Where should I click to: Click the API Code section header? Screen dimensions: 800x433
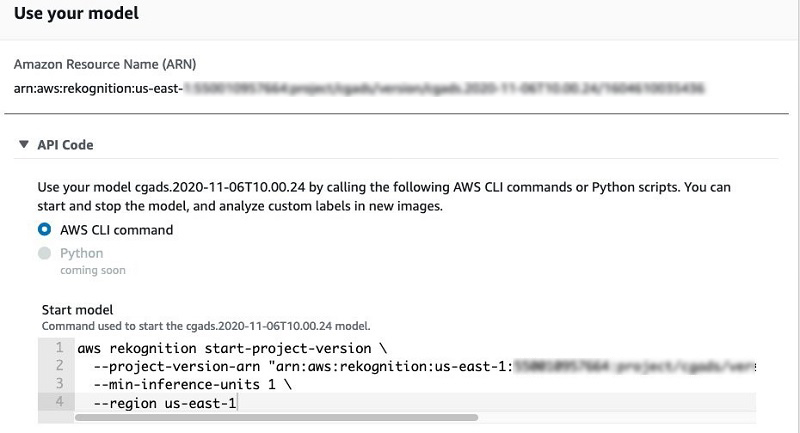(65, 145)
